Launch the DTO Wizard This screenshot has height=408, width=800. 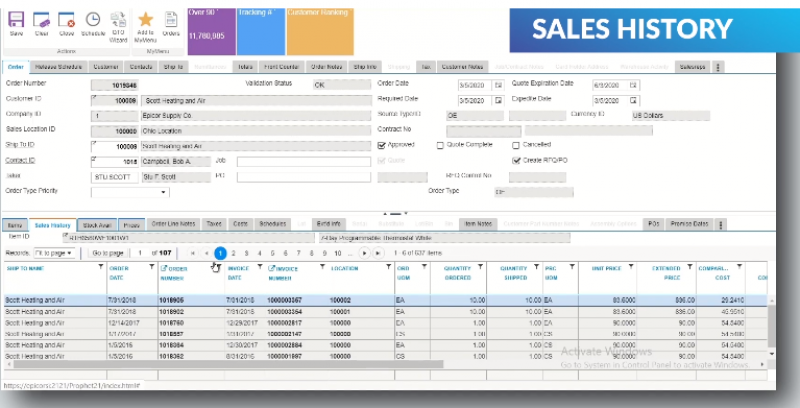click(118, 23)
